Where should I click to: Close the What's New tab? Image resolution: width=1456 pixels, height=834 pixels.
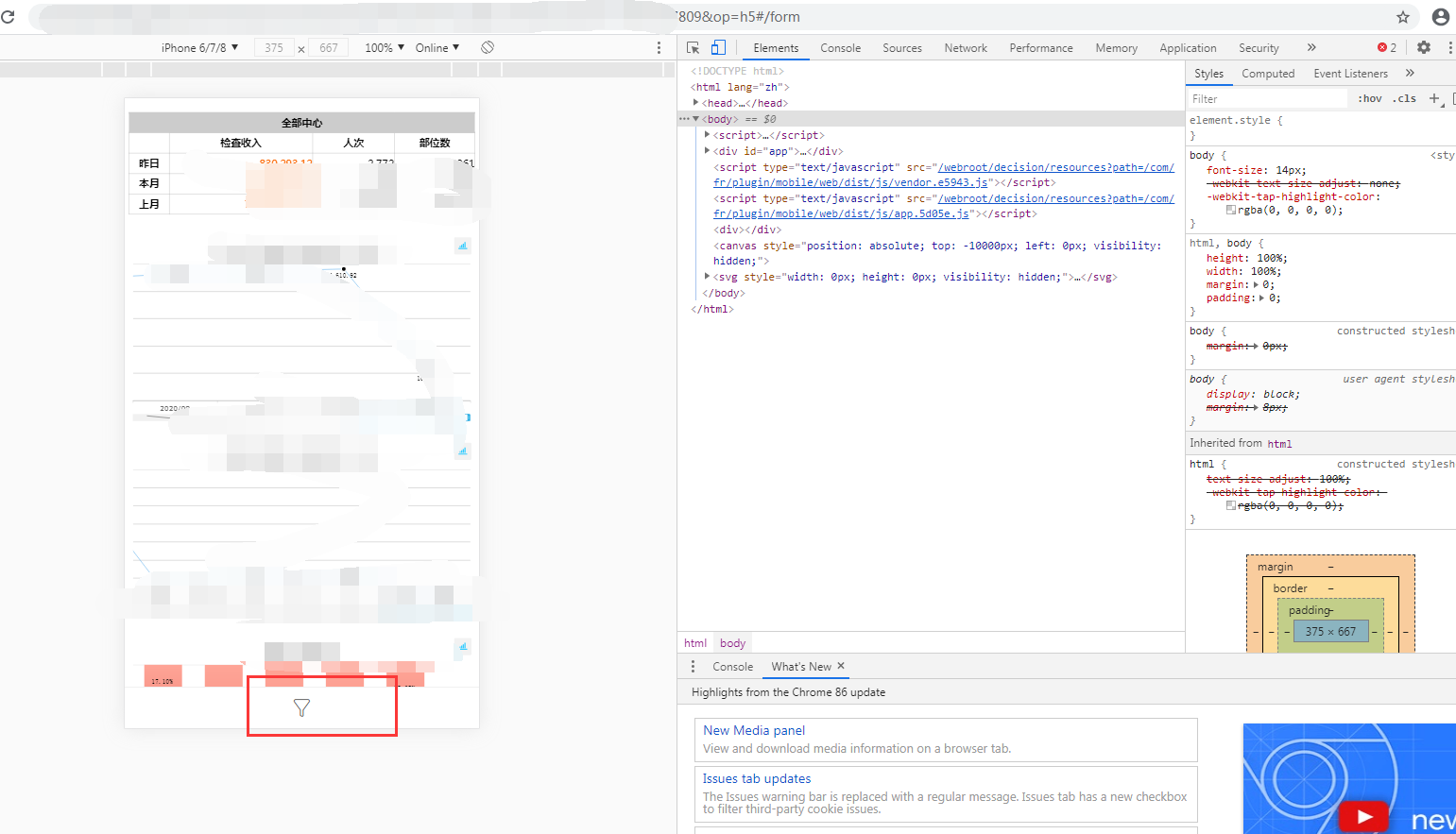841,666
